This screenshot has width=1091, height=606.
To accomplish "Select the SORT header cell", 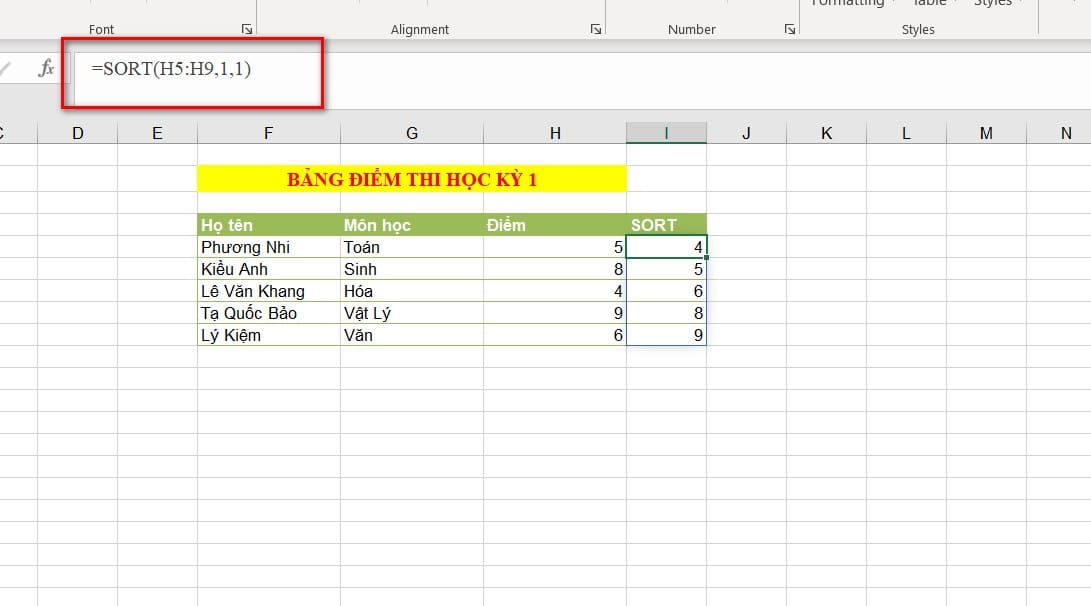I will point(666,225).
